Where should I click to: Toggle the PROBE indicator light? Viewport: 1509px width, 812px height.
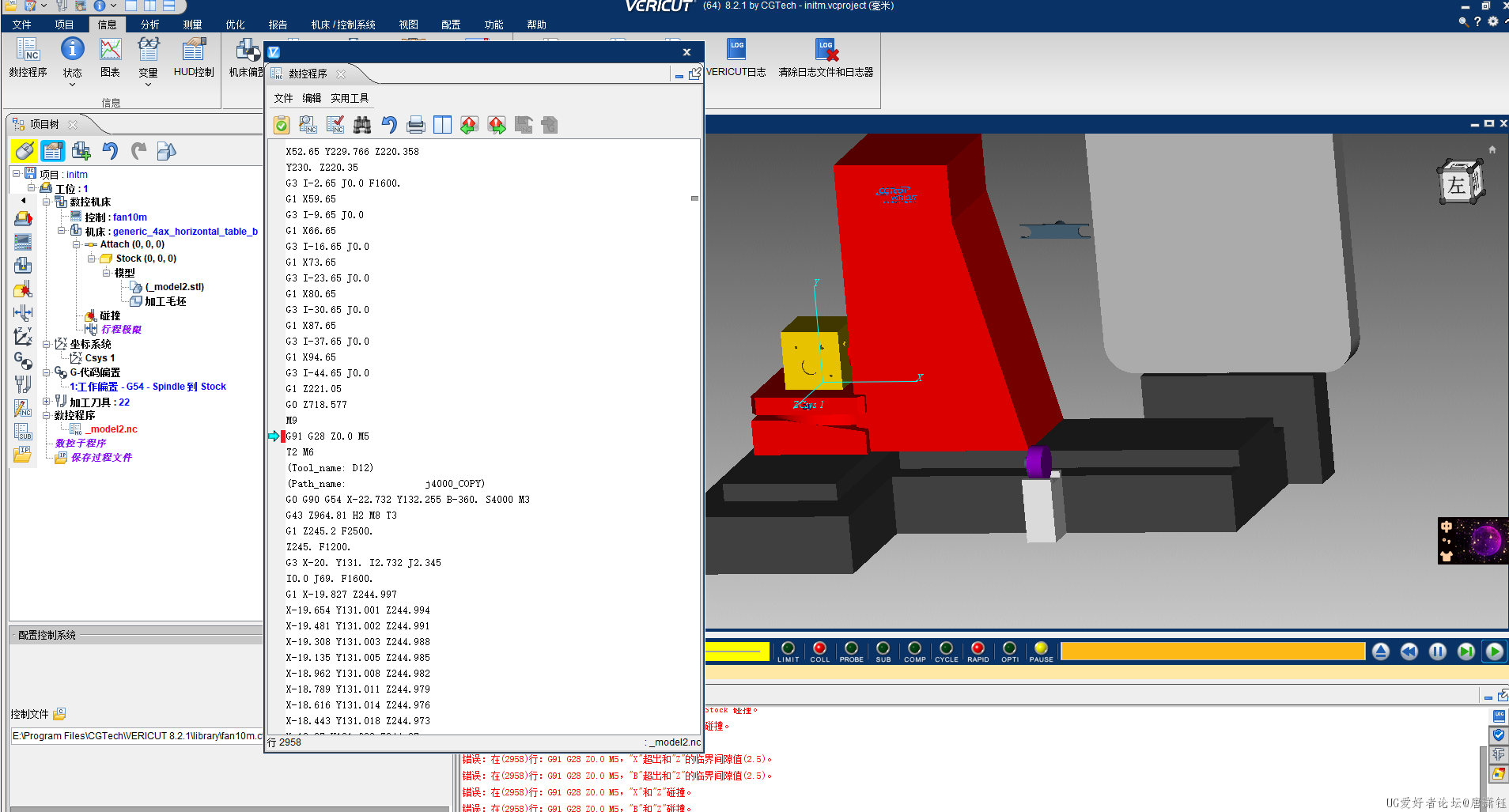pos(851,651)
